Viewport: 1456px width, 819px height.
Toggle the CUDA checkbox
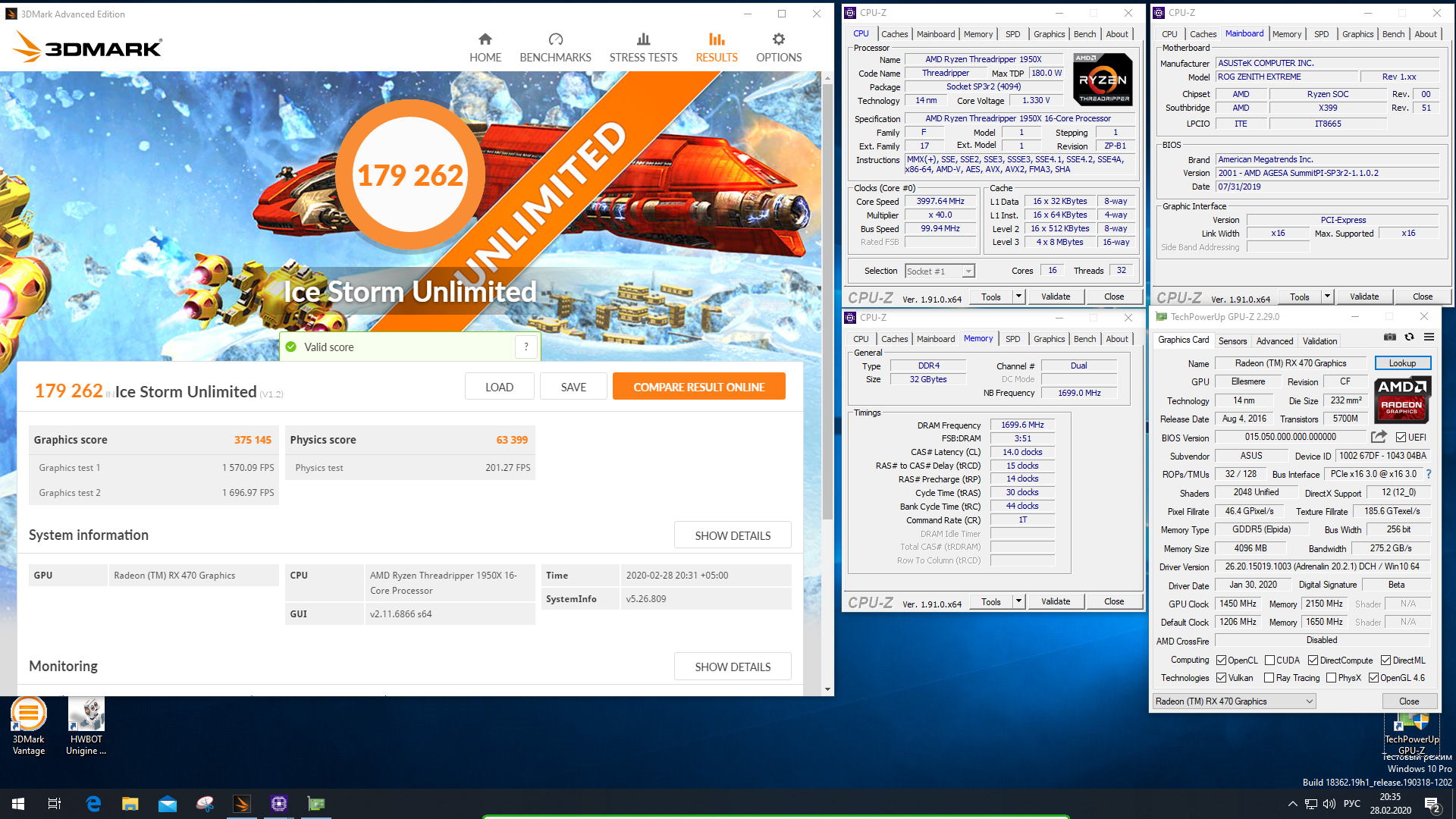pos(1269,661)
